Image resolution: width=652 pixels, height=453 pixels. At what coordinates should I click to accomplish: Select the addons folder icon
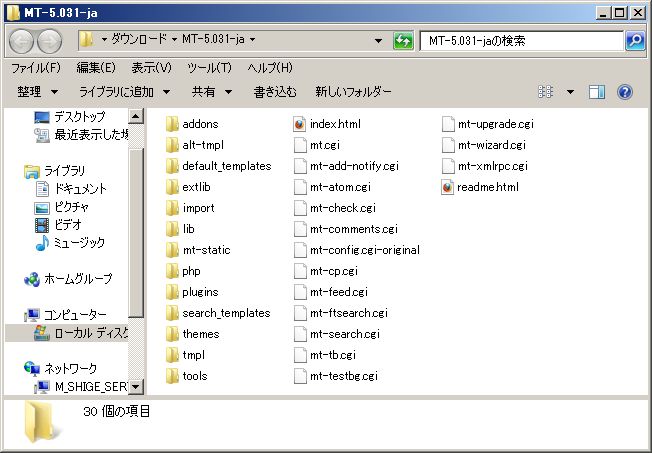pyautogui.click(x=172, y=124)
